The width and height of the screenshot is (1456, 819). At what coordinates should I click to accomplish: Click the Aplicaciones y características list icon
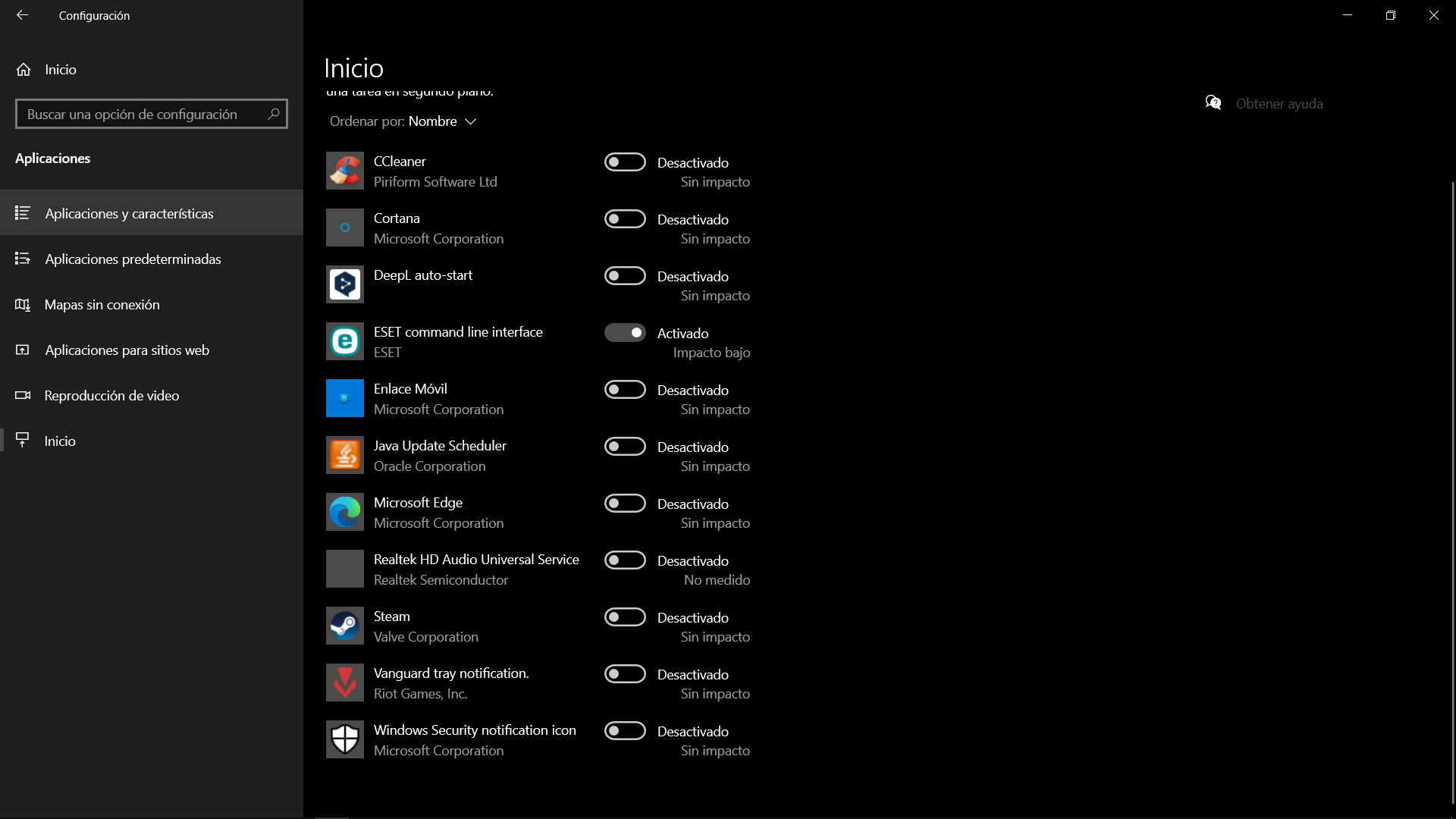coord(23,213)
